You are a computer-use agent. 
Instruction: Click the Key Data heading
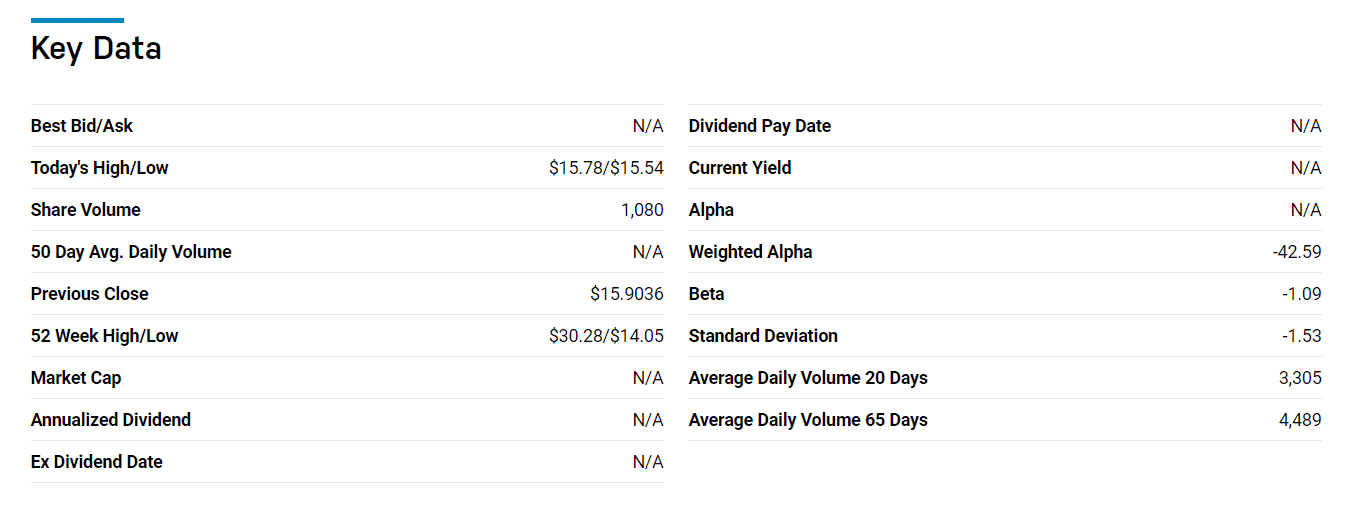pos(96,48)
